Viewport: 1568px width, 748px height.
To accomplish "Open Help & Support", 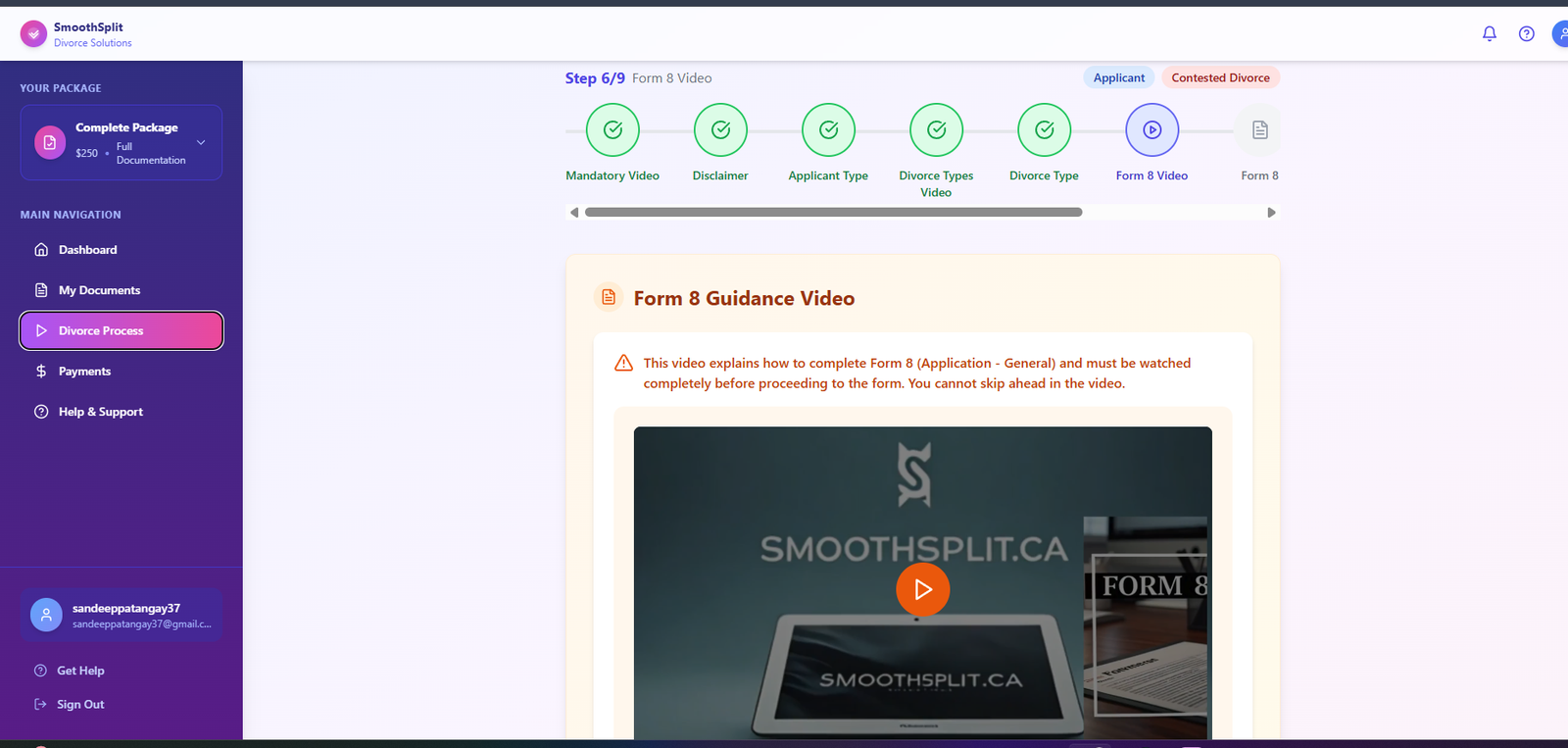I will pos(122,412).
